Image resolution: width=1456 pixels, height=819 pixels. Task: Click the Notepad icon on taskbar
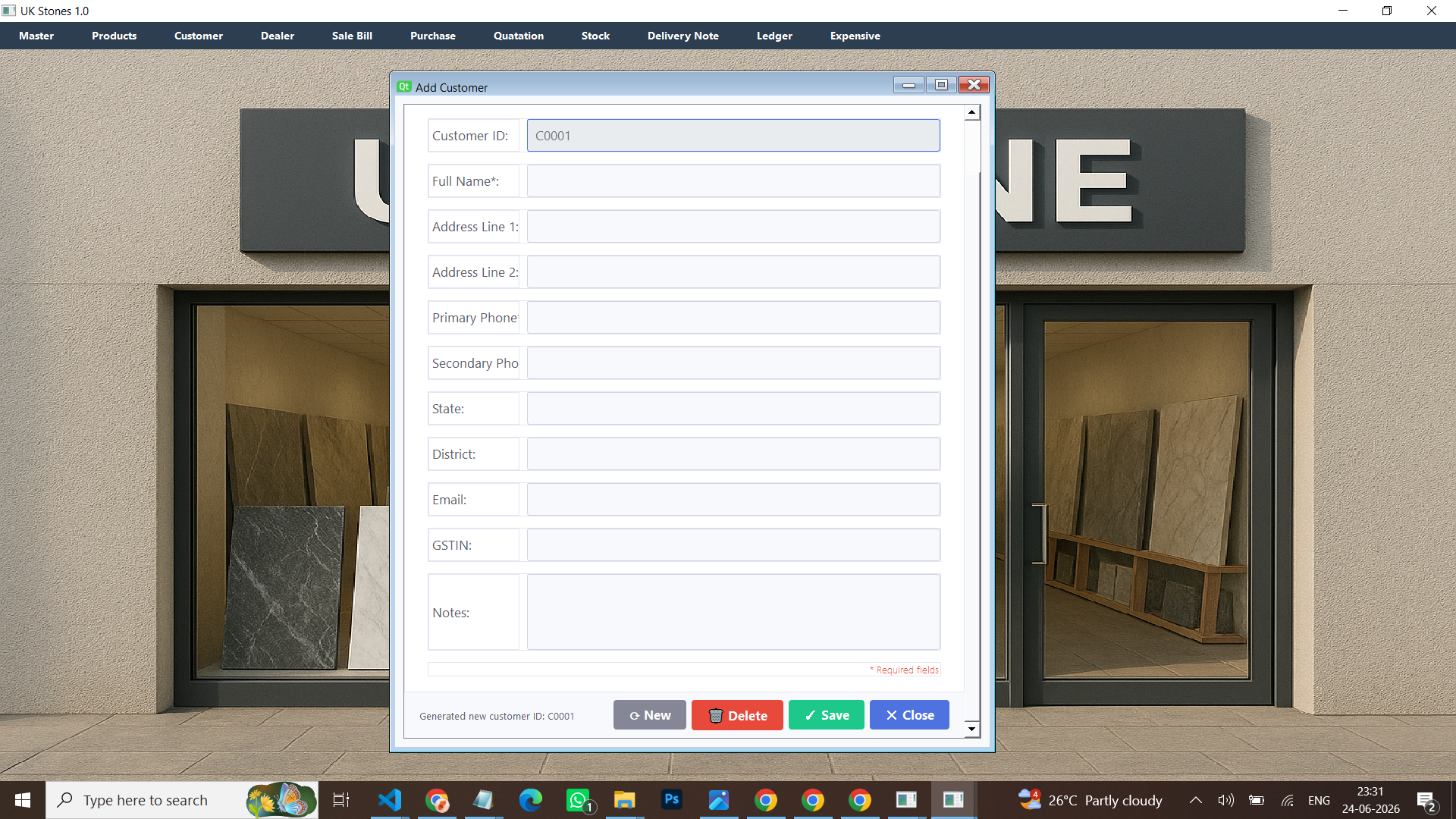[484, 800]
